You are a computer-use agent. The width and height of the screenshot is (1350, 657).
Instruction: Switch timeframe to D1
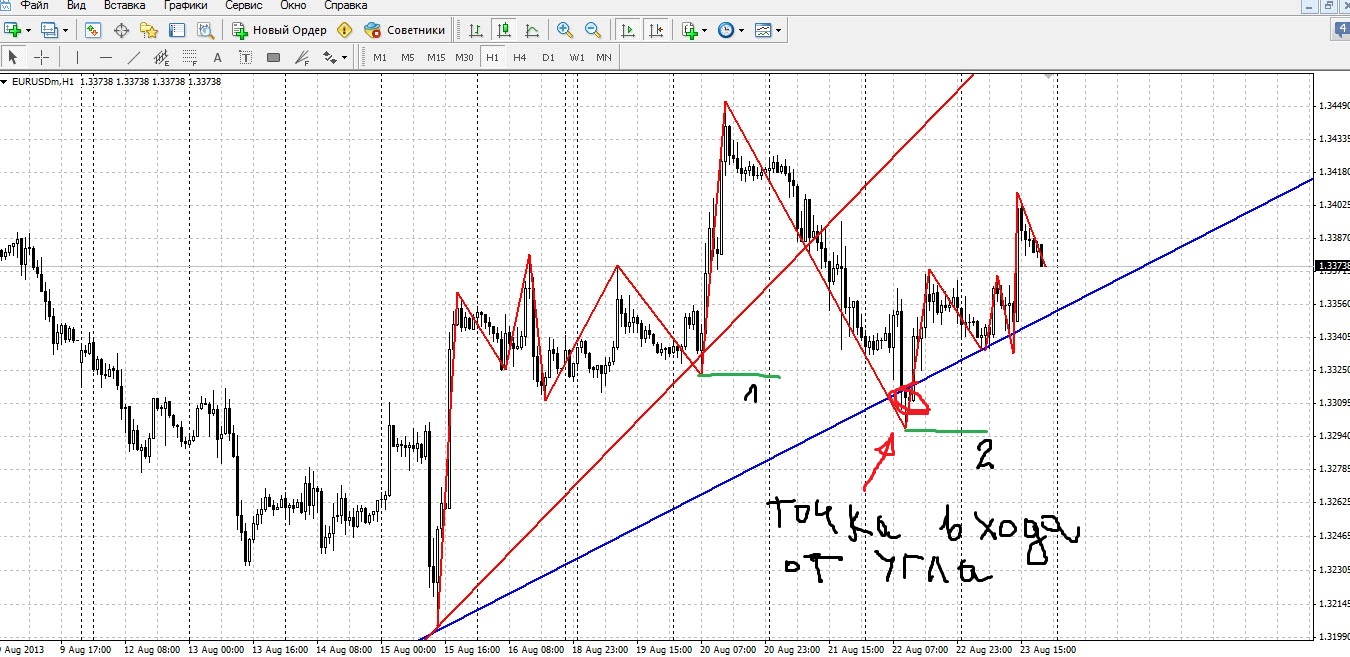(x=548, y=57)
